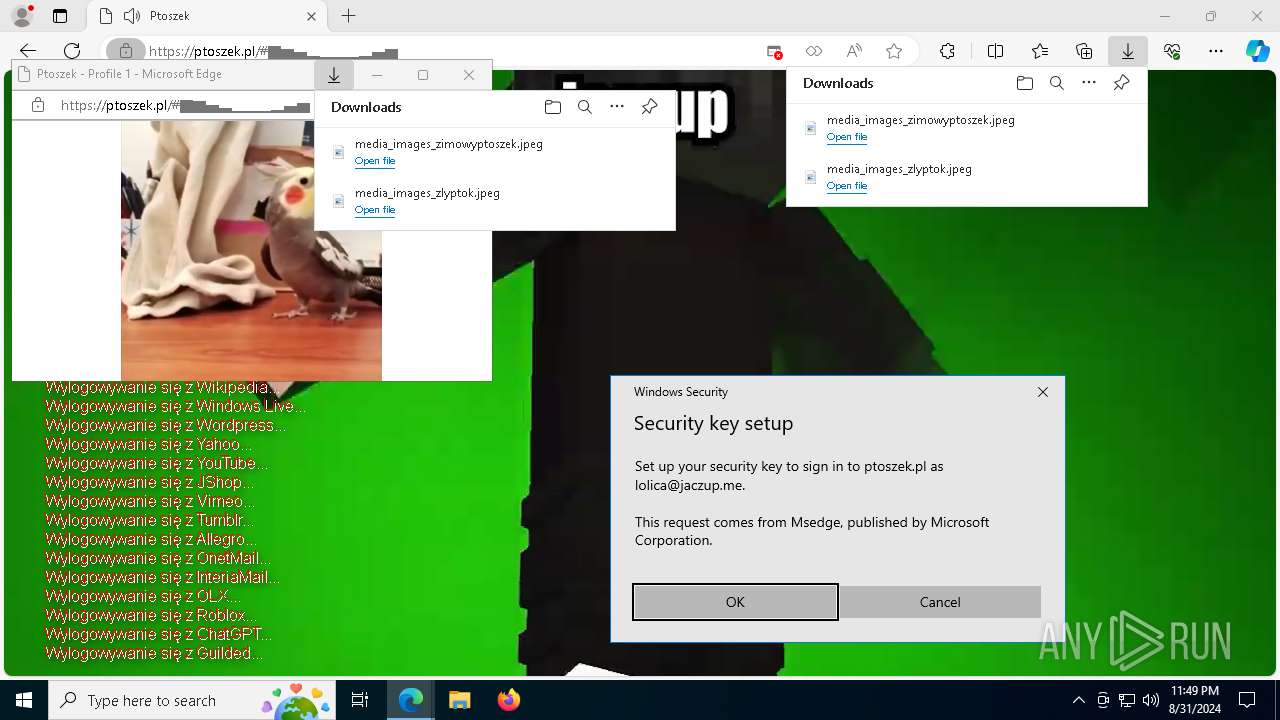Open downloads folder in popup Downloads panel
Screen dimensions: 1280x720
[x=552, y=107]
